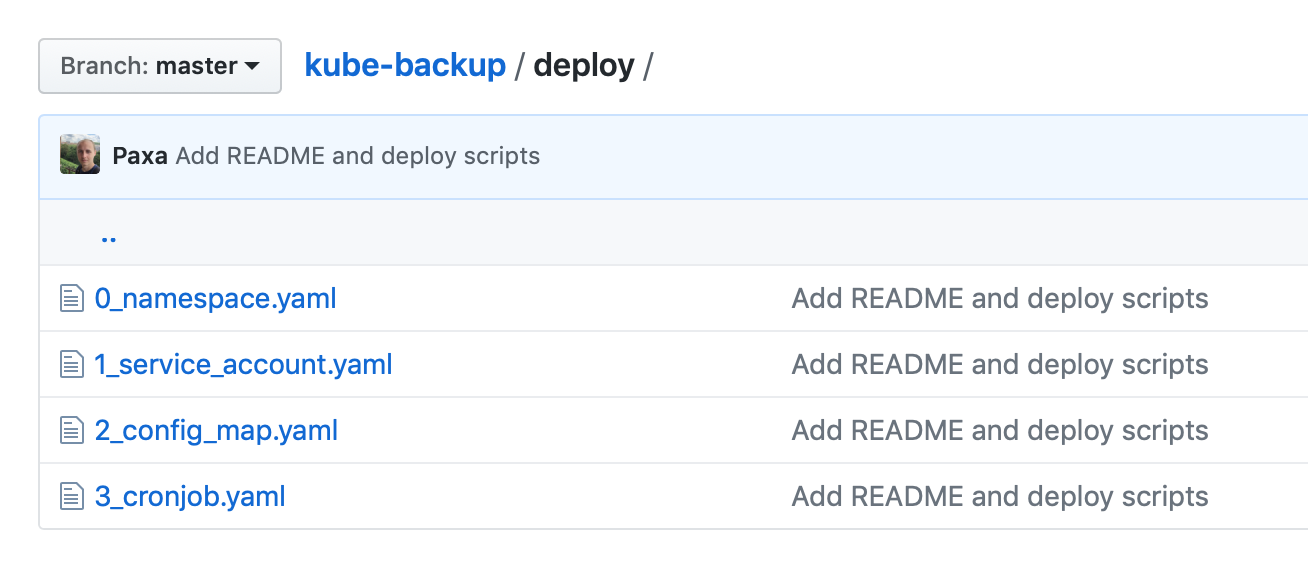Click file icon beside 2_config_map.yaml

tap(71, 430)
